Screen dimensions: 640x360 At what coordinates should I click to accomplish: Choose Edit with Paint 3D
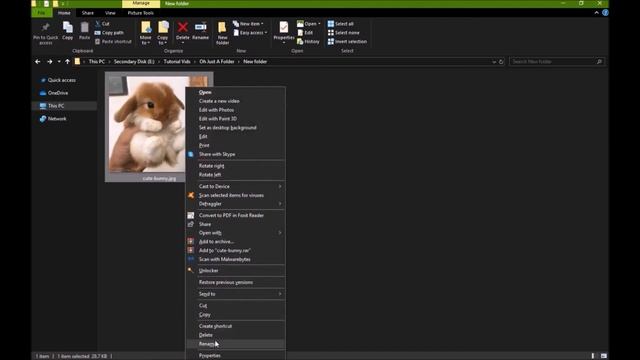click(x=236, y=119)
